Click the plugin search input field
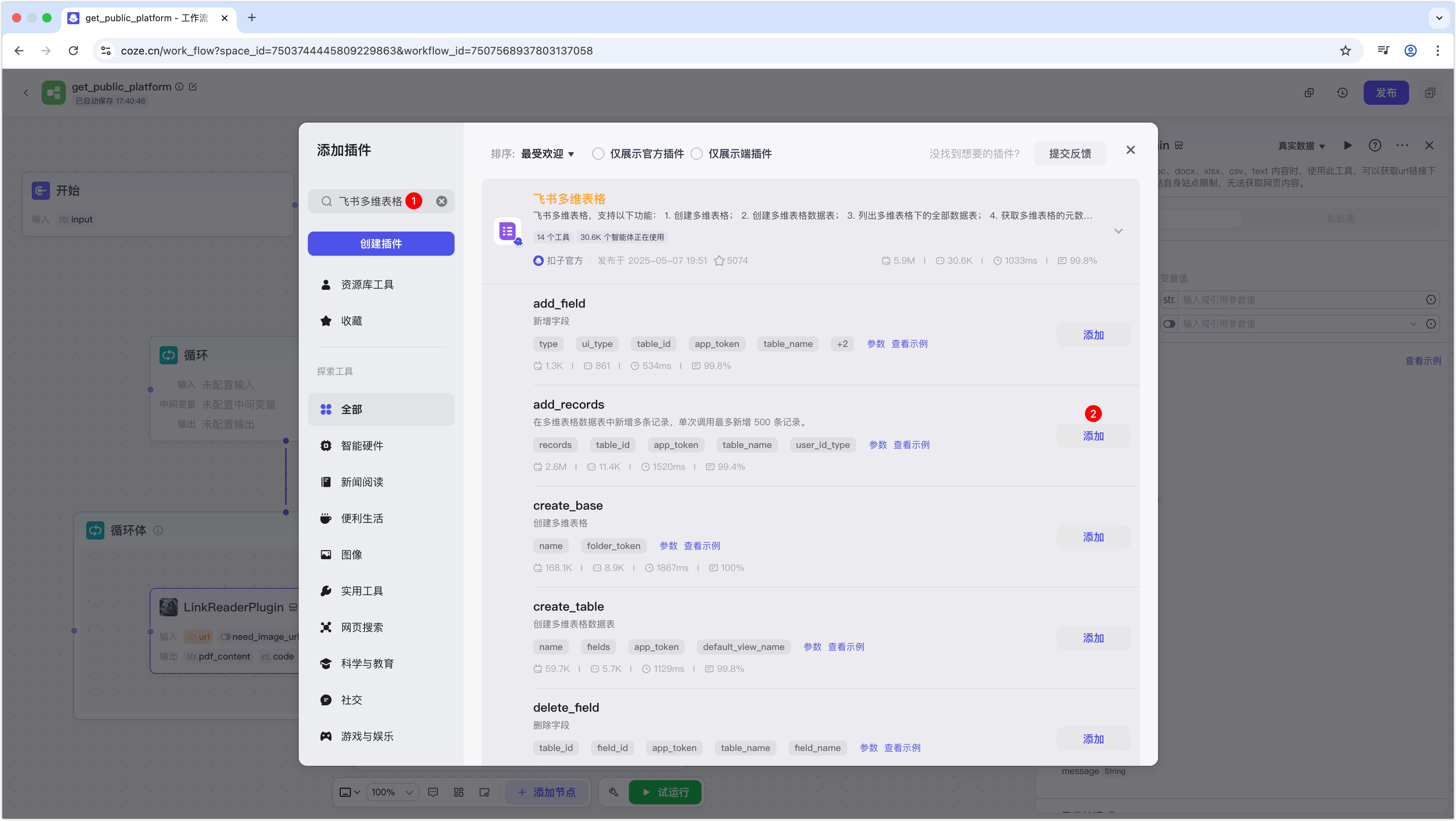This screenshot has height=821, width=1456. pyautogui.click(x=370, y=201)
